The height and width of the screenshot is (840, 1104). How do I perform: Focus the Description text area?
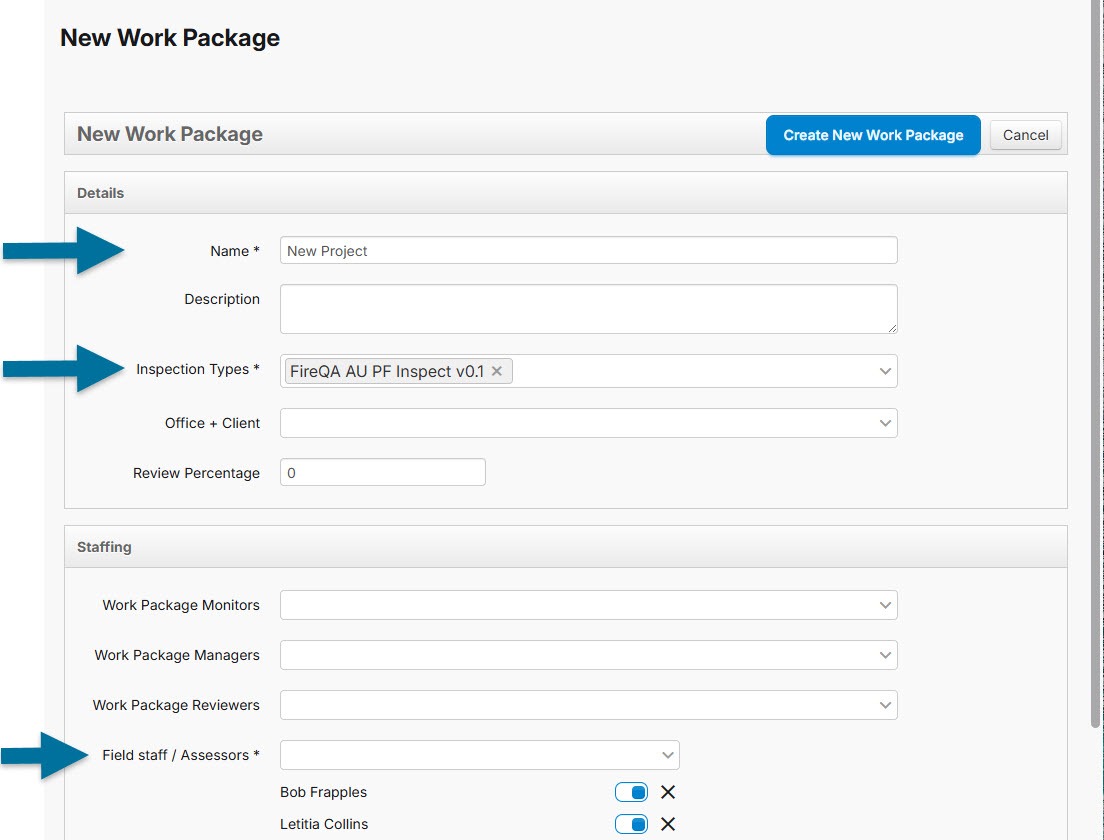coord(588,308)
